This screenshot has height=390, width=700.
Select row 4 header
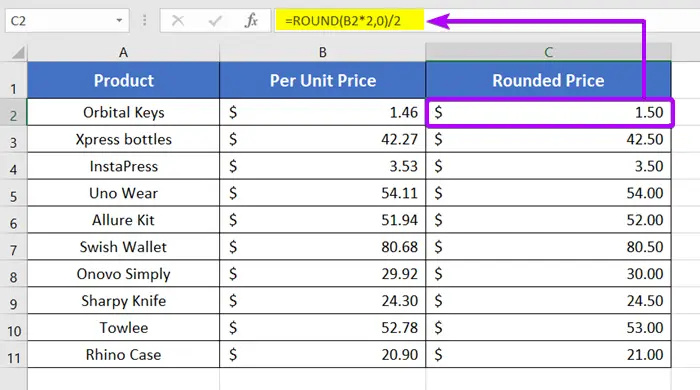pos(13,166)
